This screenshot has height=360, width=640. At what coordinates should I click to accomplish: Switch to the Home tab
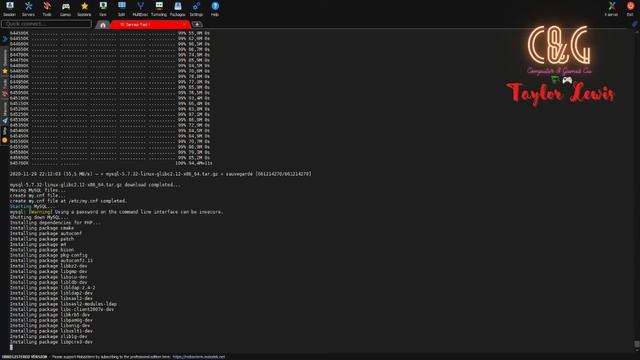pos(103,24)
